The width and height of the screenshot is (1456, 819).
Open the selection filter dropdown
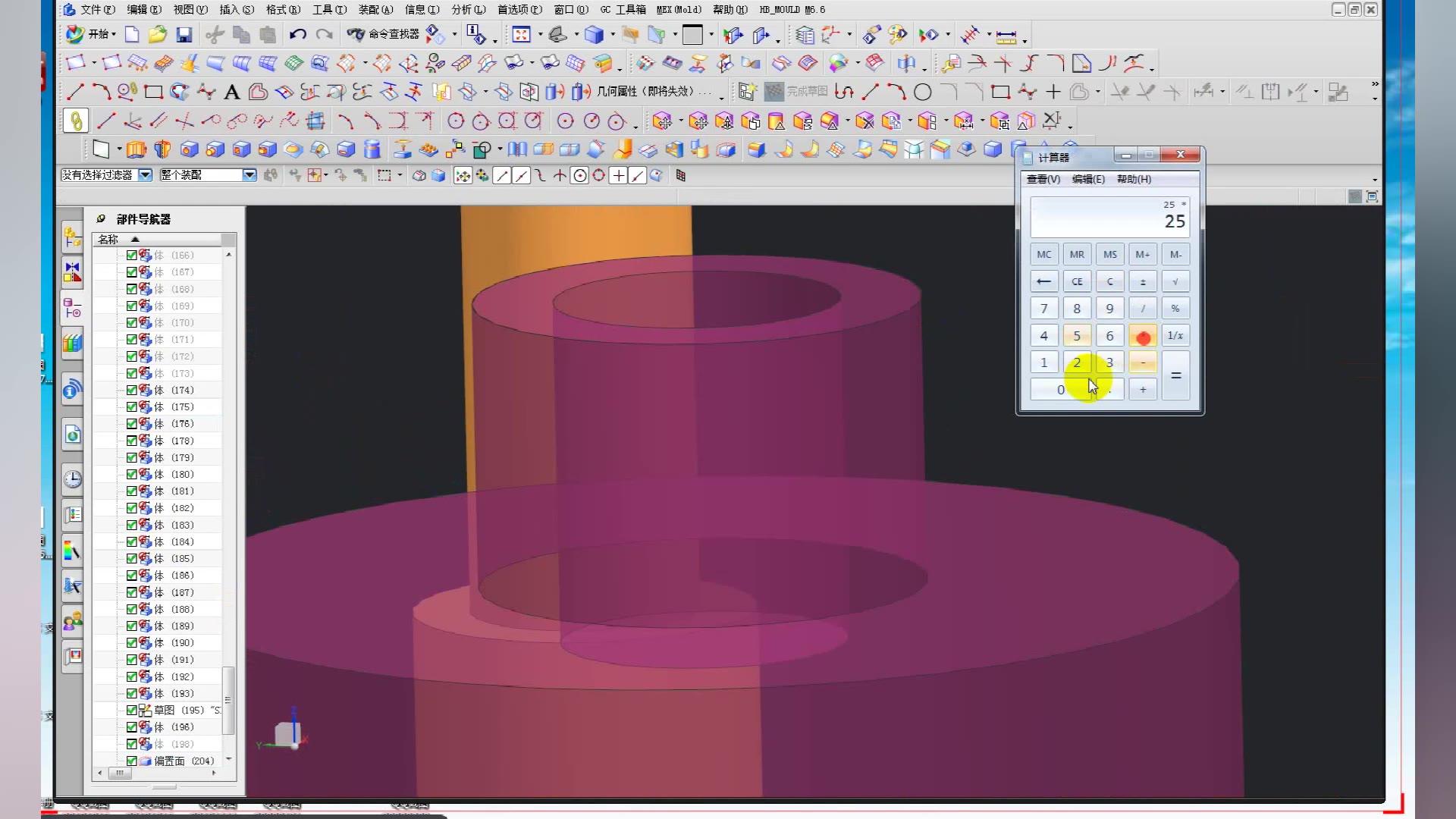pos(145,175)
